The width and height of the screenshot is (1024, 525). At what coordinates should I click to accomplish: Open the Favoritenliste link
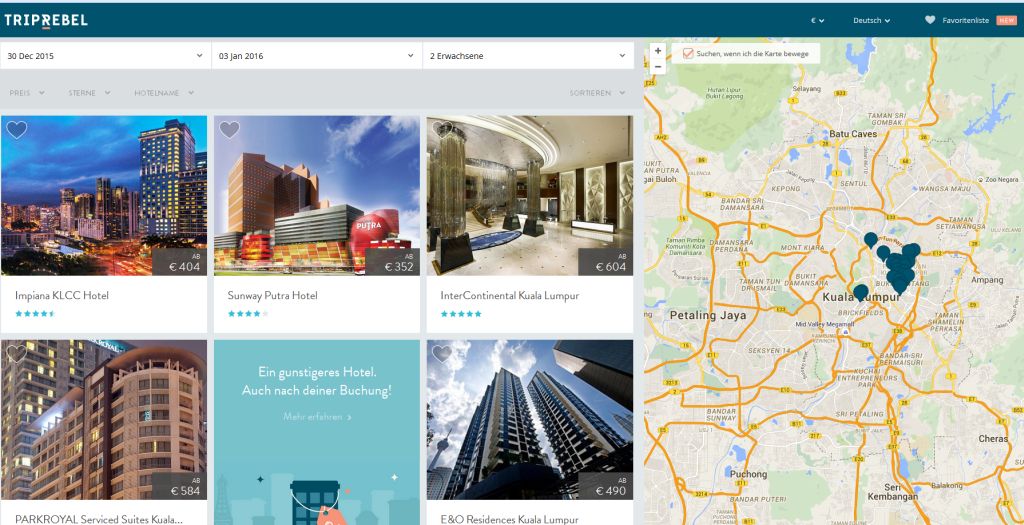point(965,20)
